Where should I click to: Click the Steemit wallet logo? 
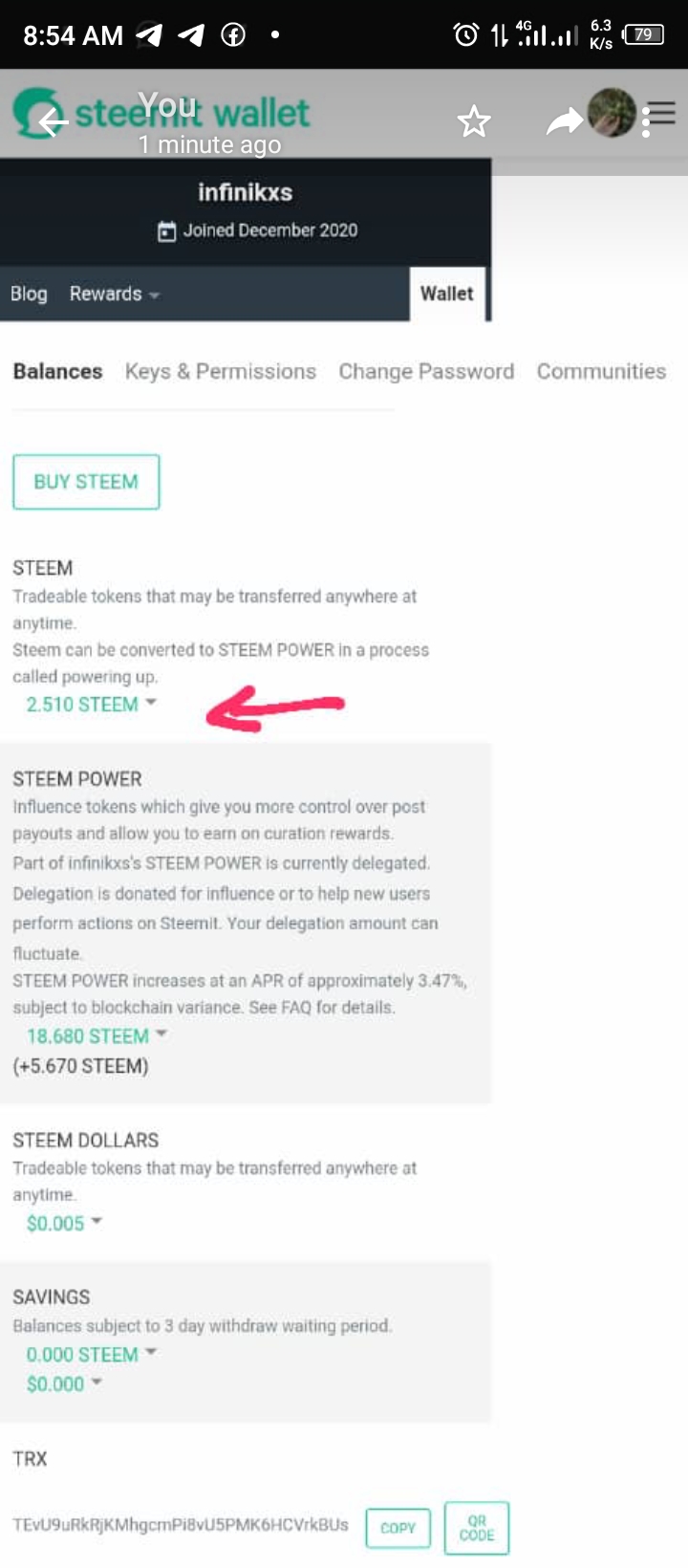[161, 113]
